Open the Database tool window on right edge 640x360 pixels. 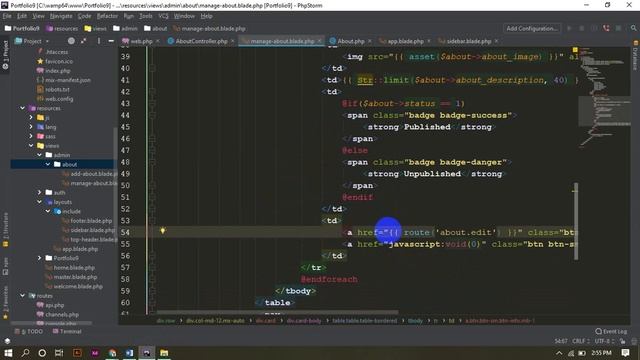(635, 55)
